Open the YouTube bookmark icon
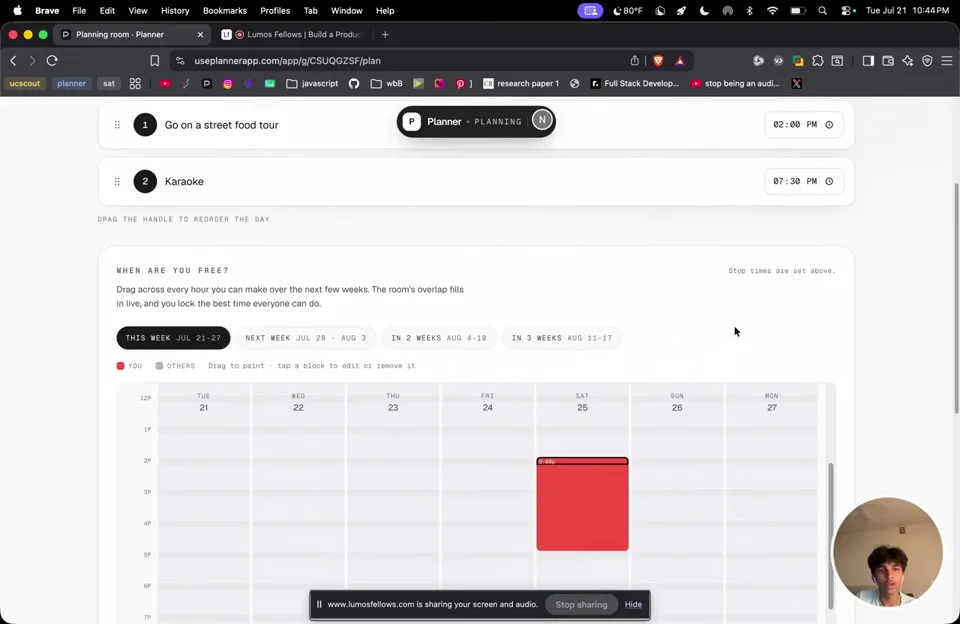Screen dimensions: 960x624 pos(165,84)
